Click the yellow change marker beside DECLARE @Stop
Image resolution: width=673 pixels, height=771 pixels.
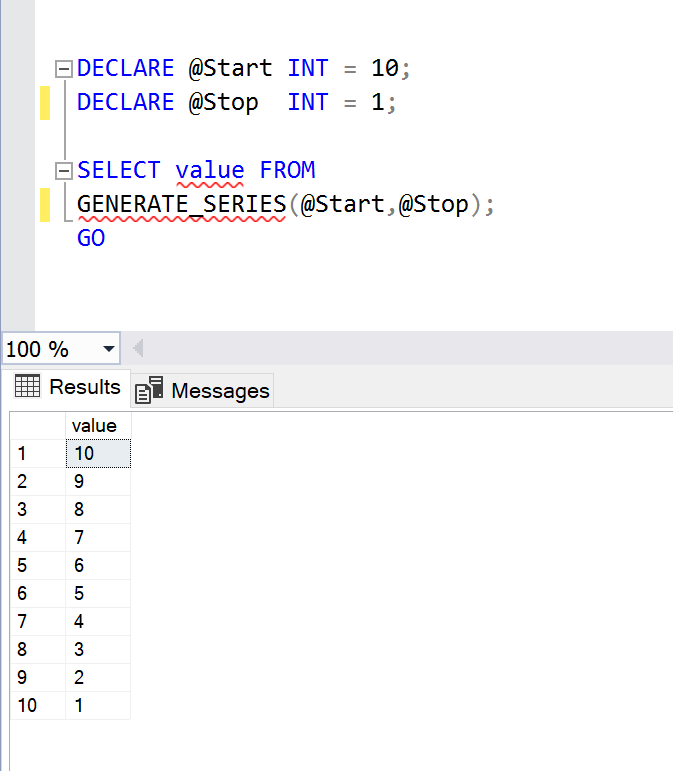point(44,103)
